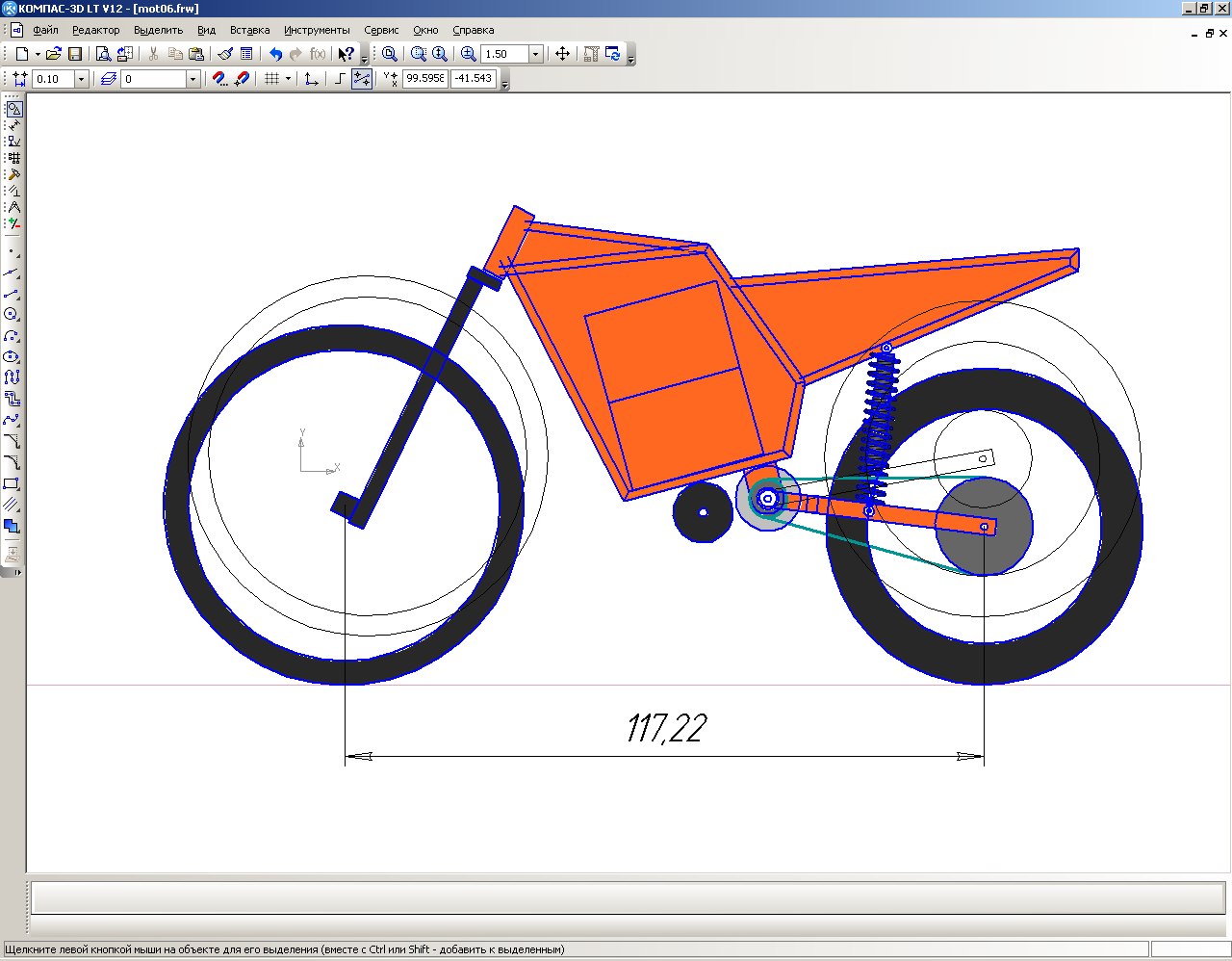
Task: Open the Вставка menu
Action: (249, 30)
